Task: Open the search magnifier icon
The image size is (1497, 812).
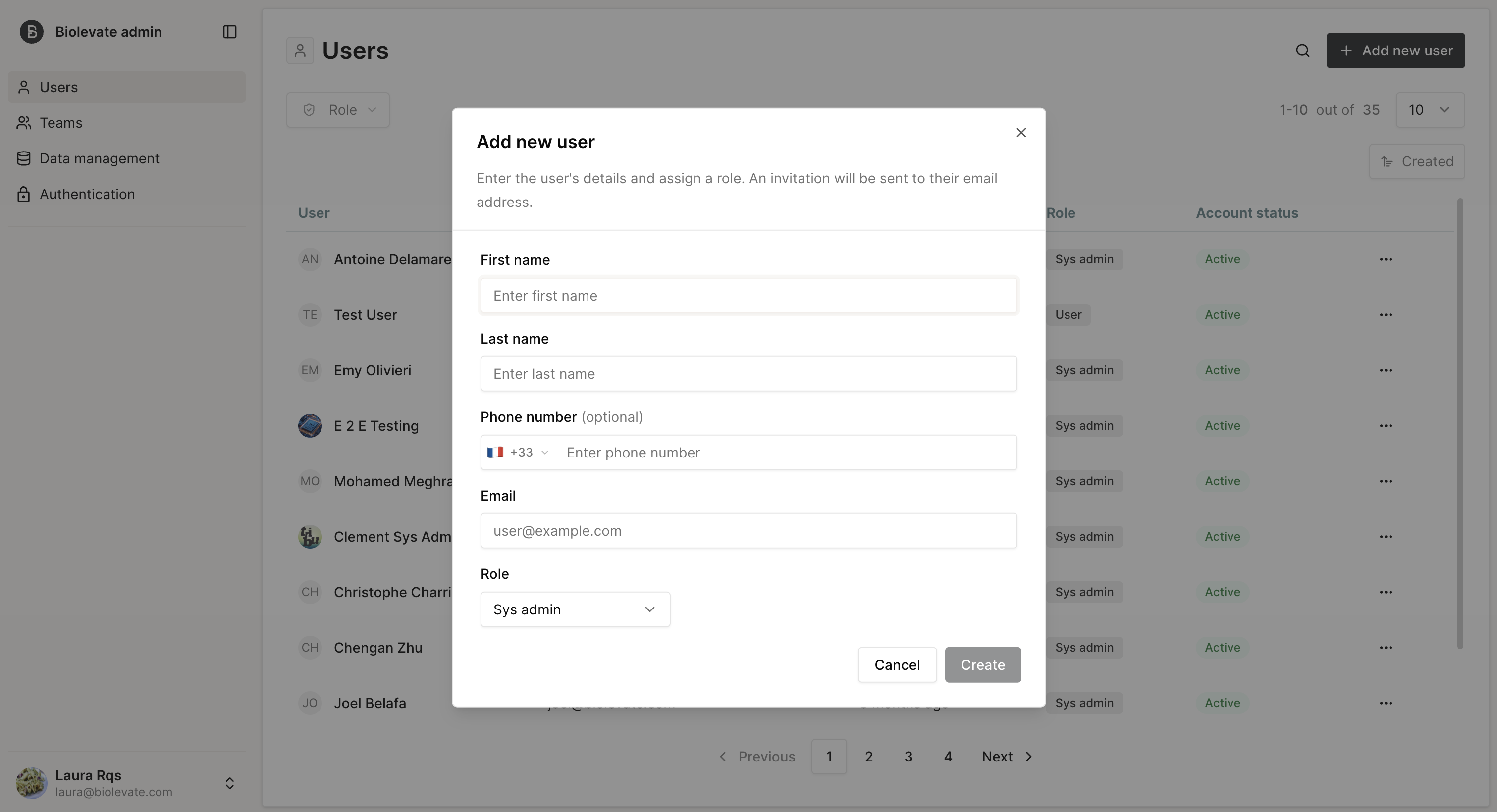Action: (x=1302, y=51)
